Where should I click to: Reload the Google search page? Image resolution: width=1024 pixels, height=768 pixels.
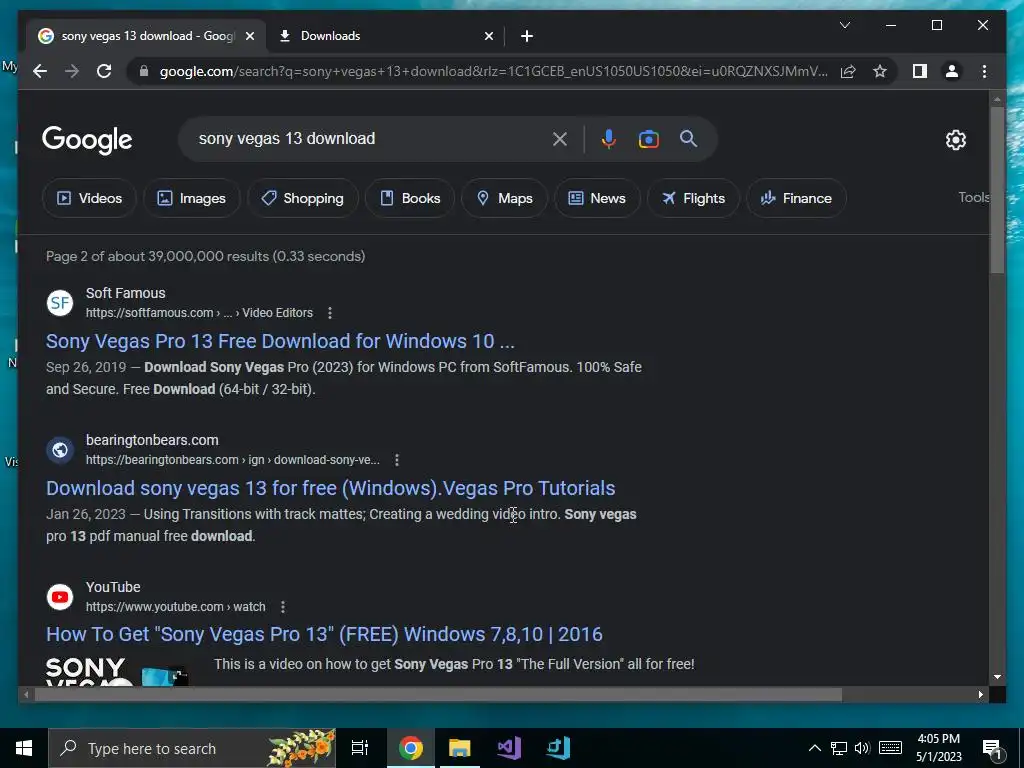point(104,71)
